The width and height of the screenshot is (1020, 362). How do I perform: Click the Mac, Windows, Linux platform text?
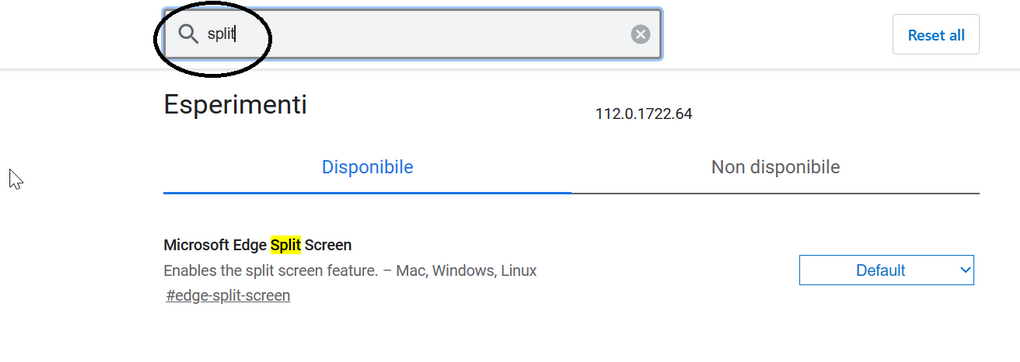[466, 271]
